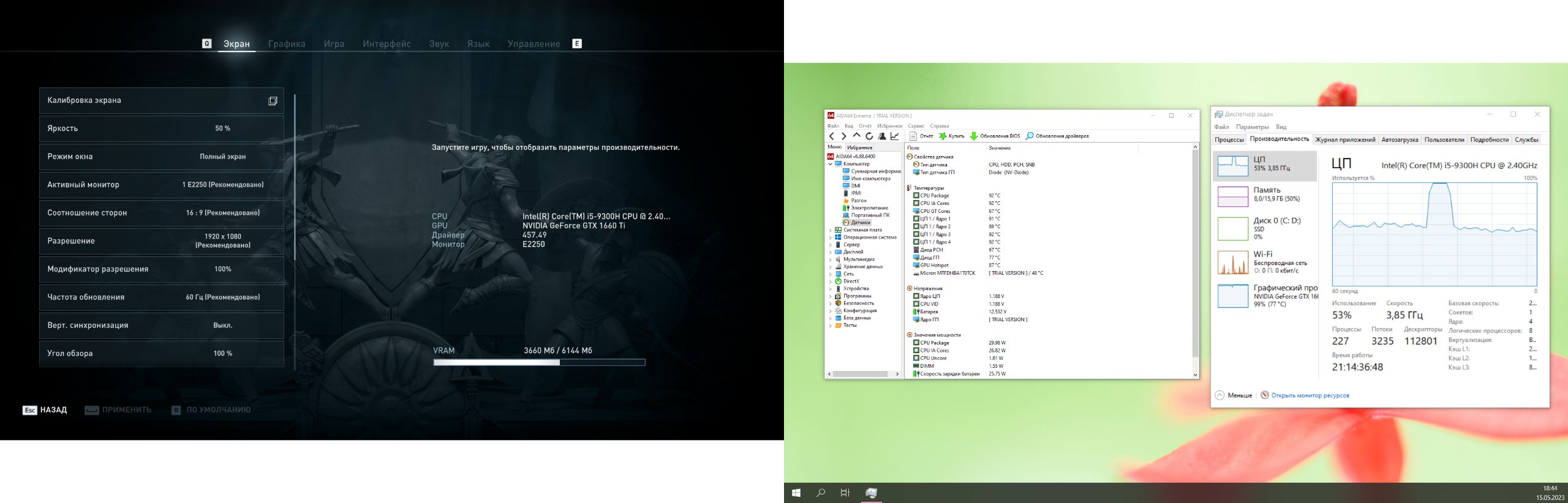Image resolution: width=1568 pixels, height=503 pixels.
Task: Select Графический процессор performance item
Action: click(x=1265, y=296)
